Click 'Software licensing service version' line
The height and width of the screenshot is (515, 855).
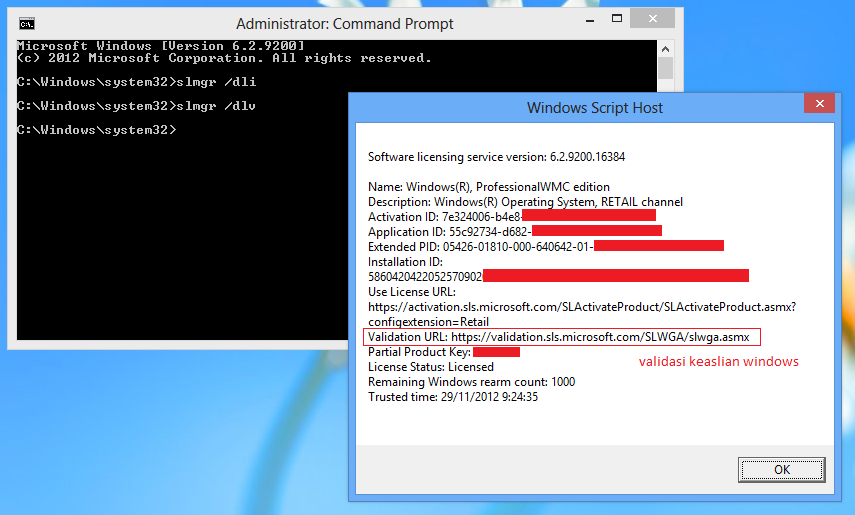click(496, 157)
